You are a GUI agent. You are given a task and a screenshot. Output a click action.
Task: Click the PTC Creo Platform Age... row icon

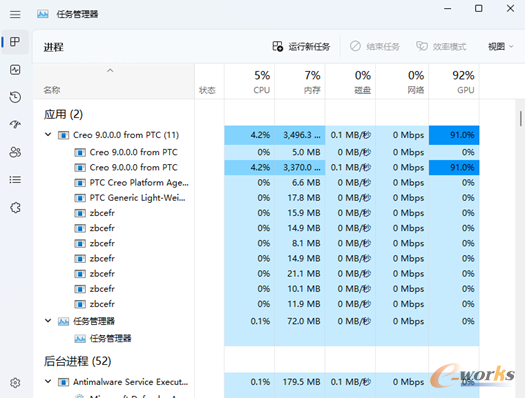[x=80, y=183]
